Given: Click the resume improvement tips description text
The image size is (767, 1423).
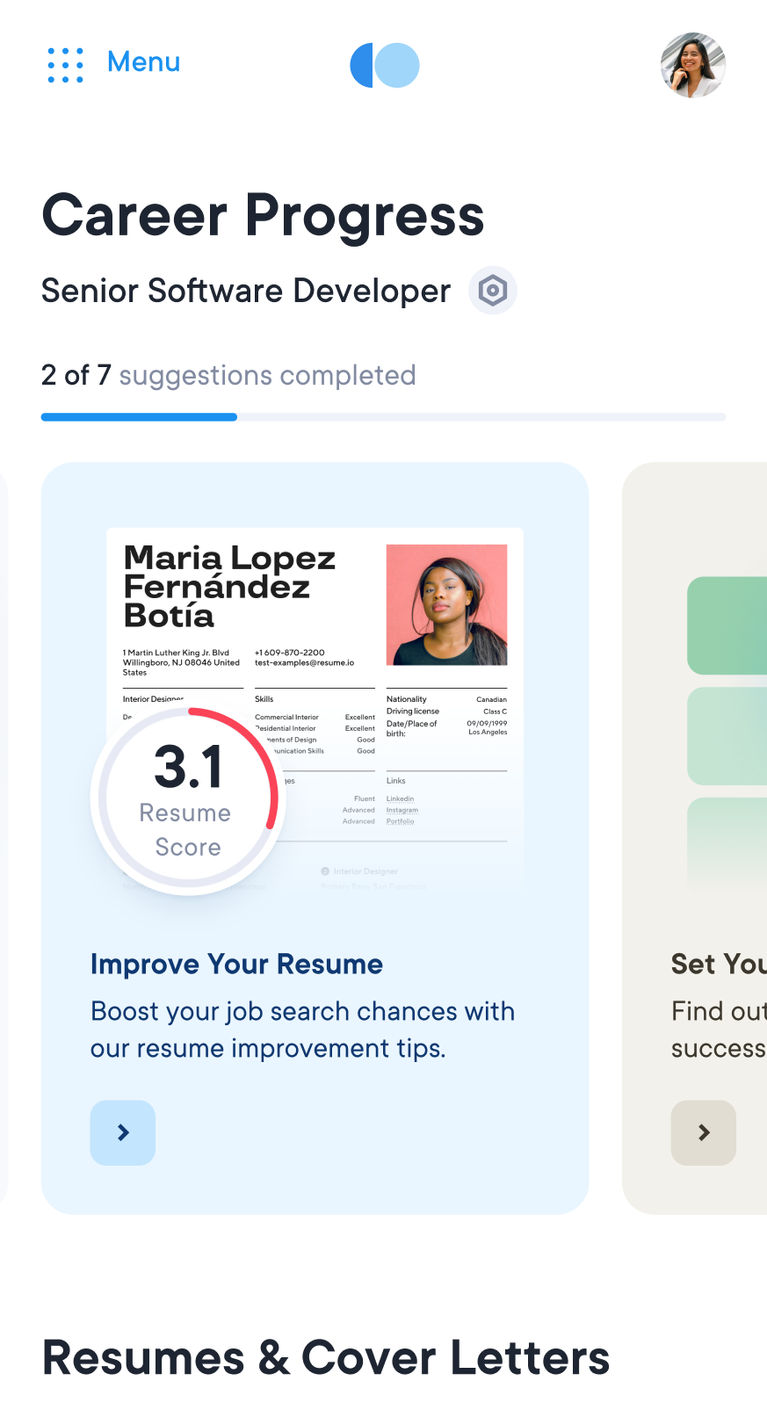Looking at the screenshot, I should click(x=302, y=1029).
